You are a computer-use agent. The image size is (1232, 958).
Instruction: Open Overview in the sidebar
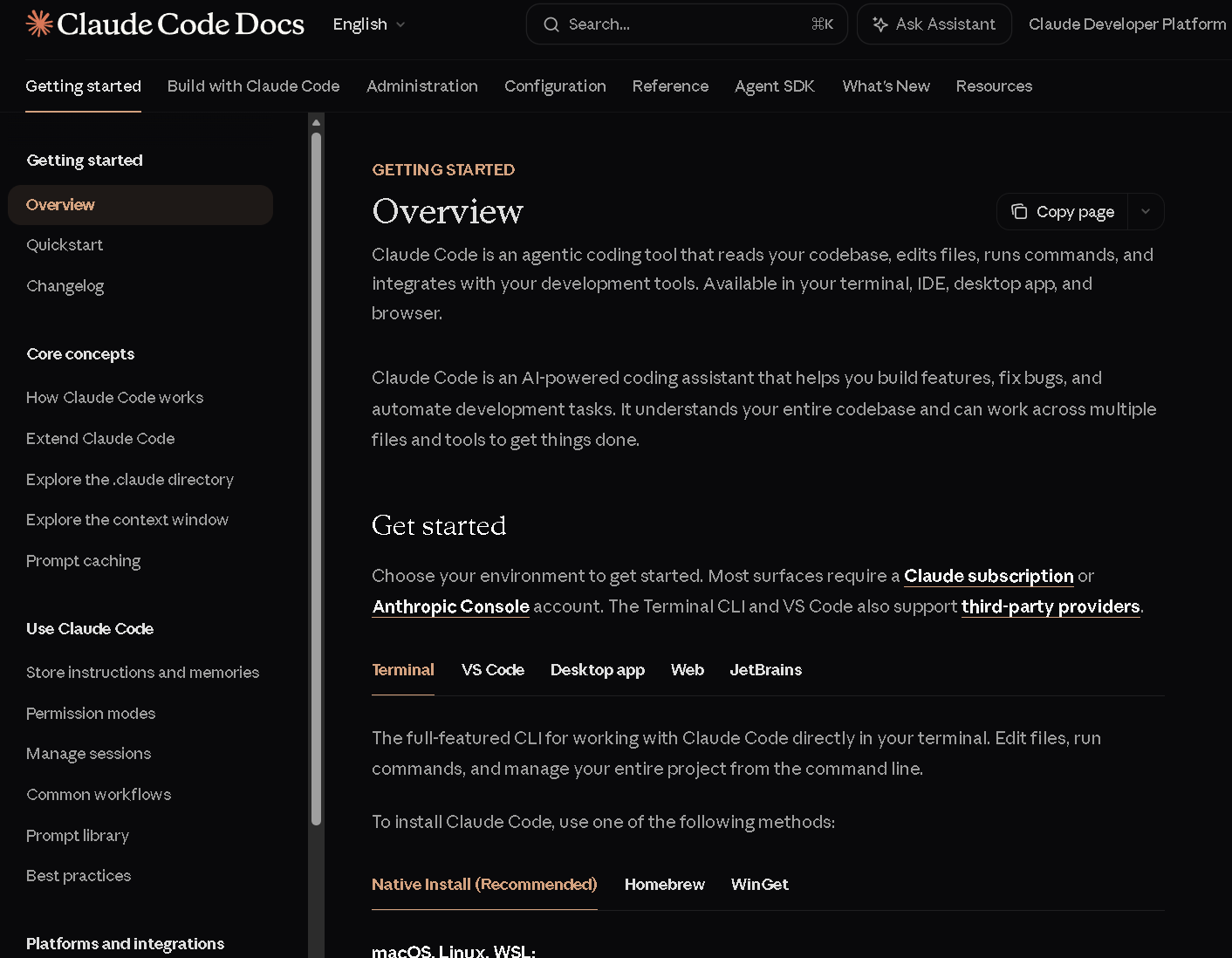140,205
